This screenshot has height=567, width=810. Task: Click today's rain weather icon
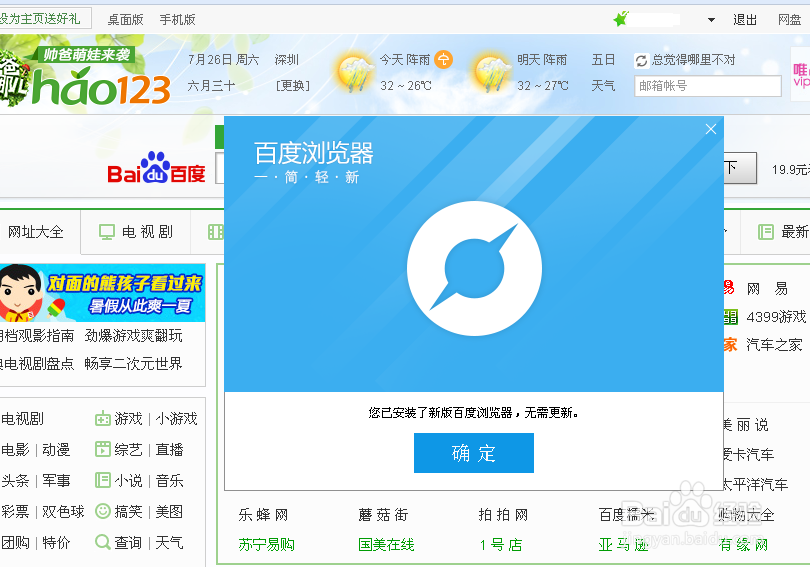[355, 73]
